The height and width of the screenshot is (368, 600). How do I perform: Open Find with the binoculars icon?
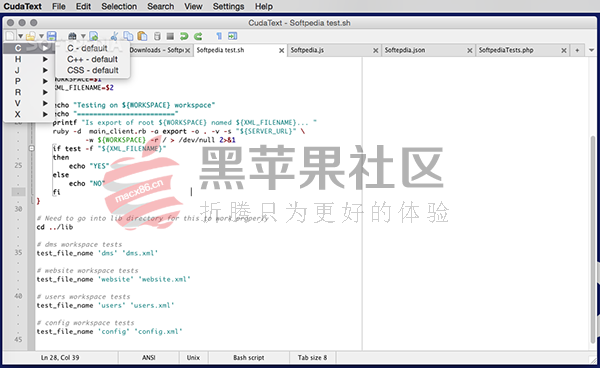pyautogui.click(x=72, y=36)
